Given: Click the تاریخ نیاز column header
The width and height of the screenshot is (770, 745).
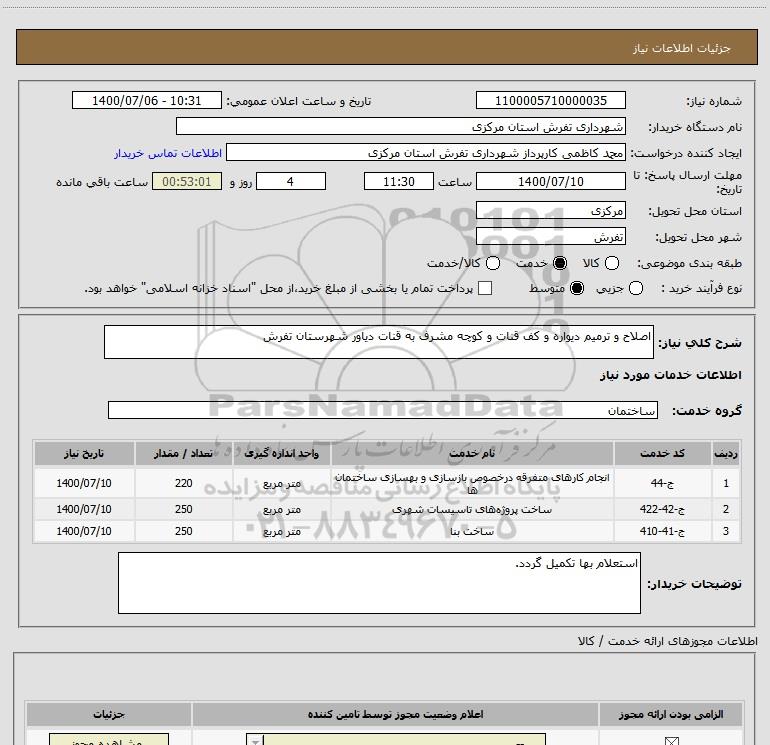Looking at the screenshot, I should pyautogui.click(x=84, y=454).
